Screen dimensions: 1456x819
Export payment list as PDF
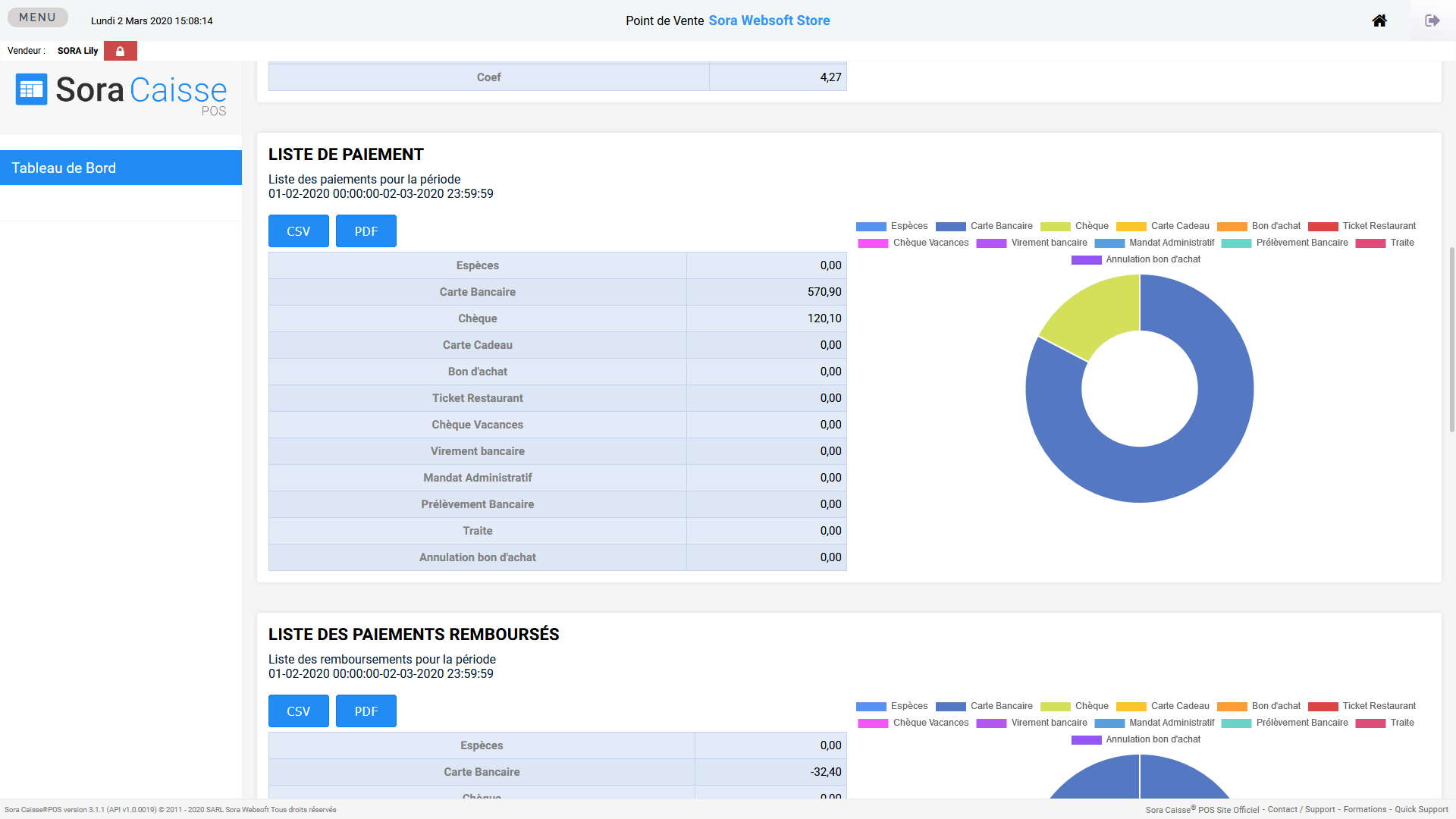click(x=366, y=231)
